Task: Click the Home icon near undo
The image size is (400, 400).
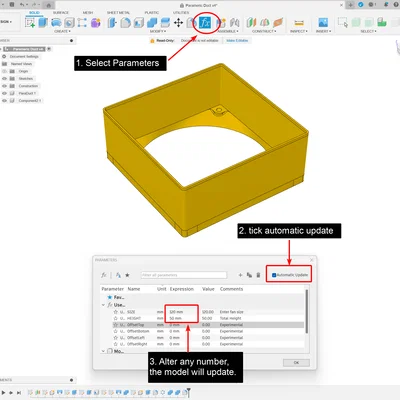Action: click(48, 5)
